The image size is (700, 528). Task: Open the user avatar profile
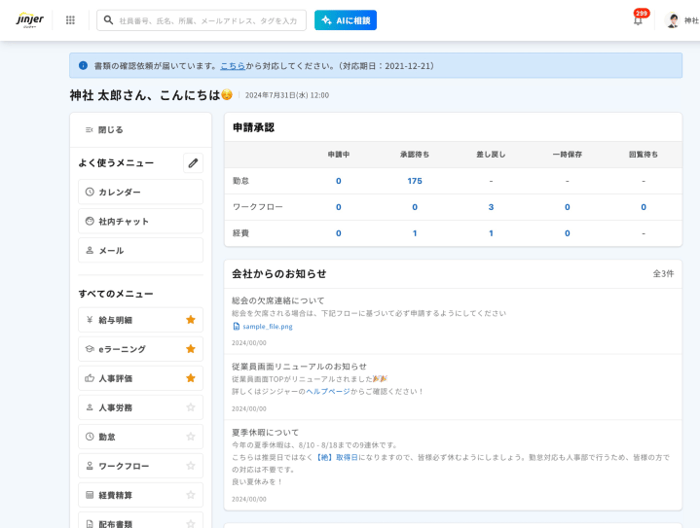672,20
